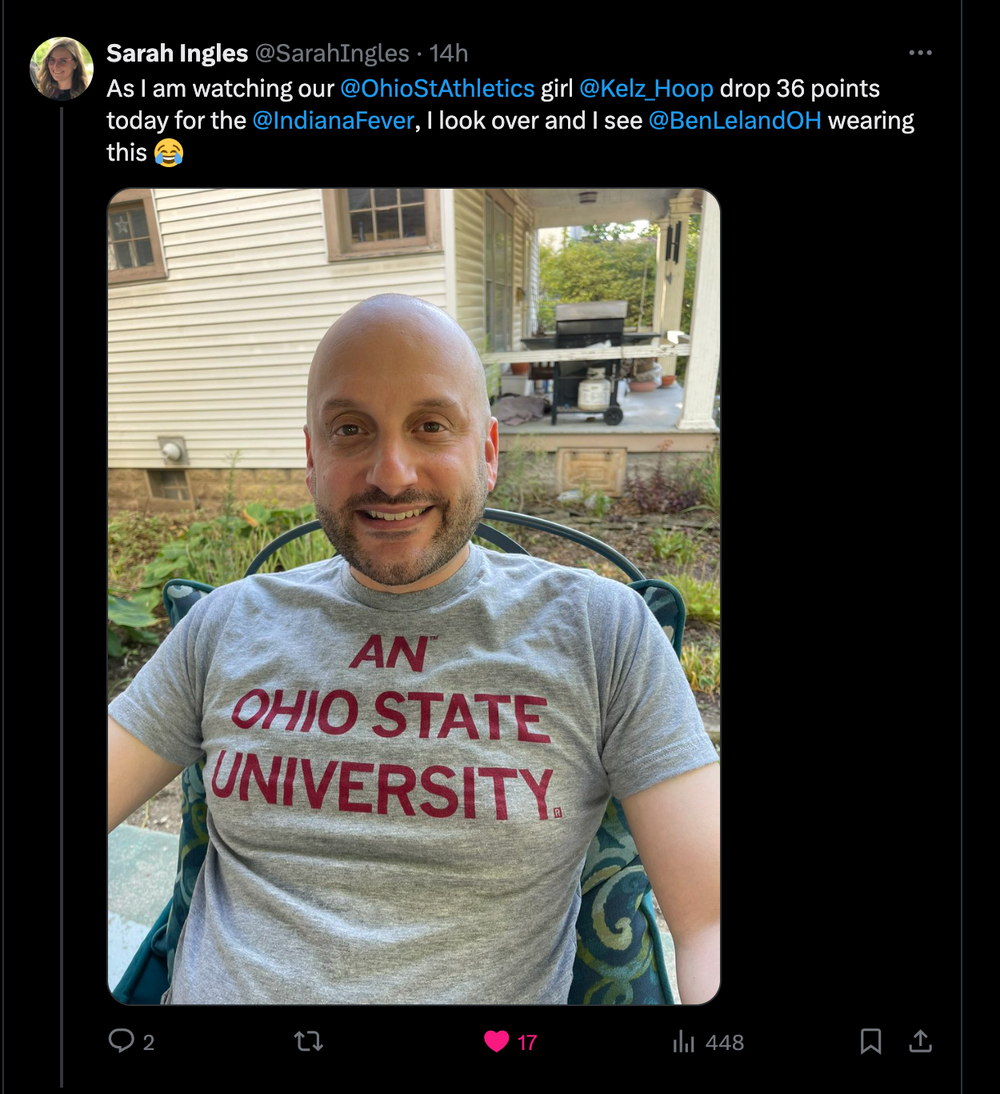The image size is (1000, 1094).
Task: Open Sarah Ingles' profile avatar
Action: pos(62,69)
